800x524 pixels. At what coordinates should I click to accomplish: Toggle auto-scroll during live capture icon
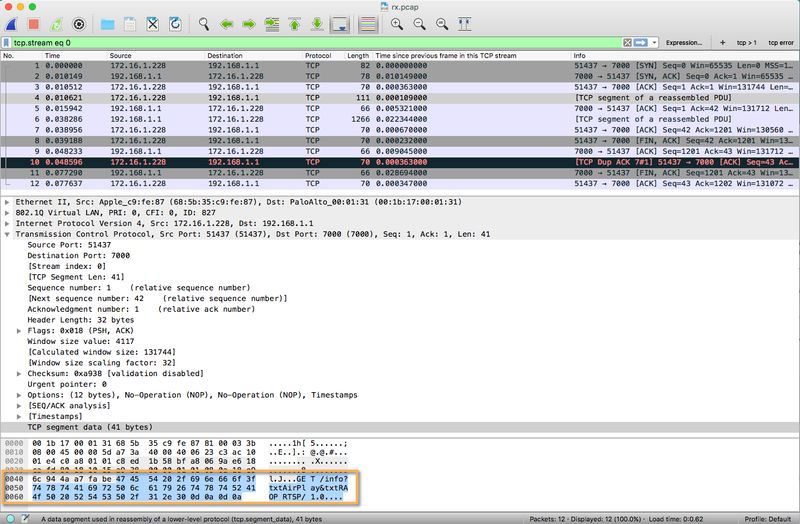coord(340,22)
